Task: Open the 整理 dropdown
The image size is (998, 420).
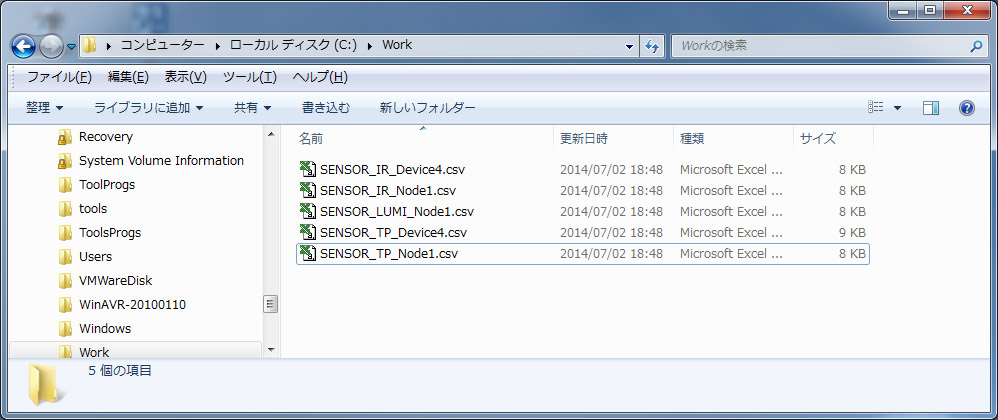Action: click(45, 108)
